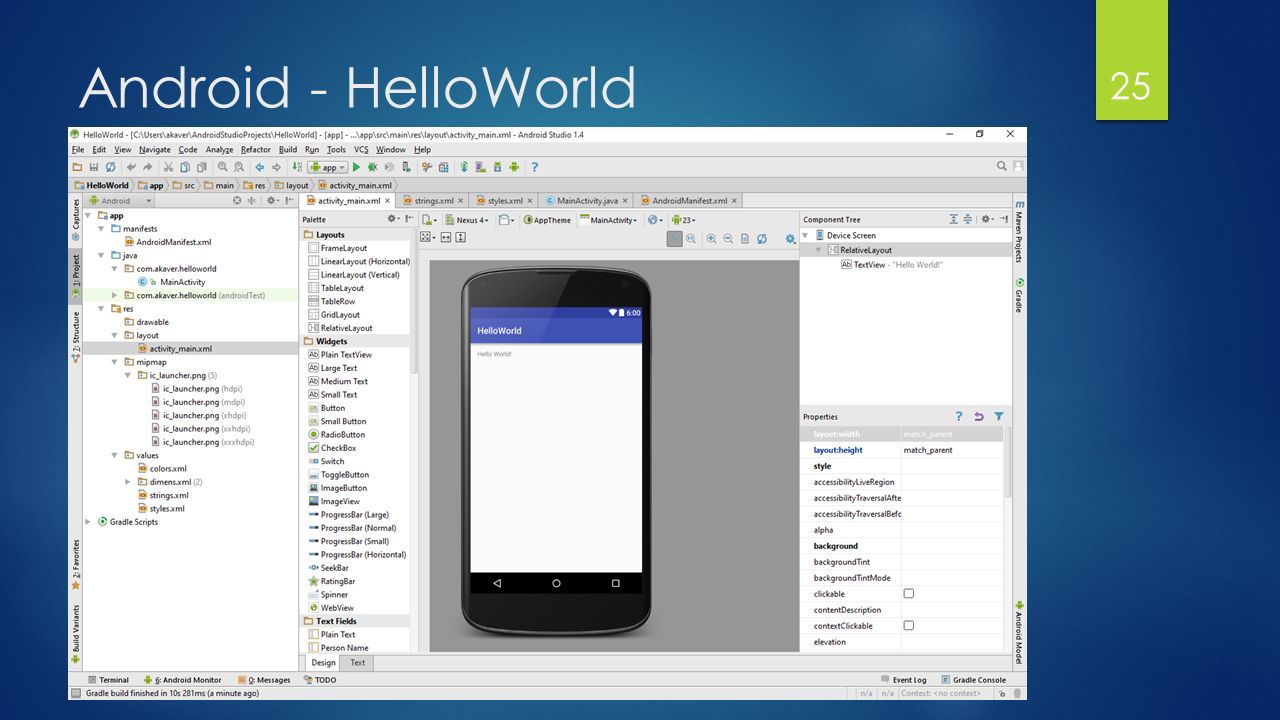Expand all in the Component Tree
Screen dimensions: 1280x720
[x=953, y=219]
